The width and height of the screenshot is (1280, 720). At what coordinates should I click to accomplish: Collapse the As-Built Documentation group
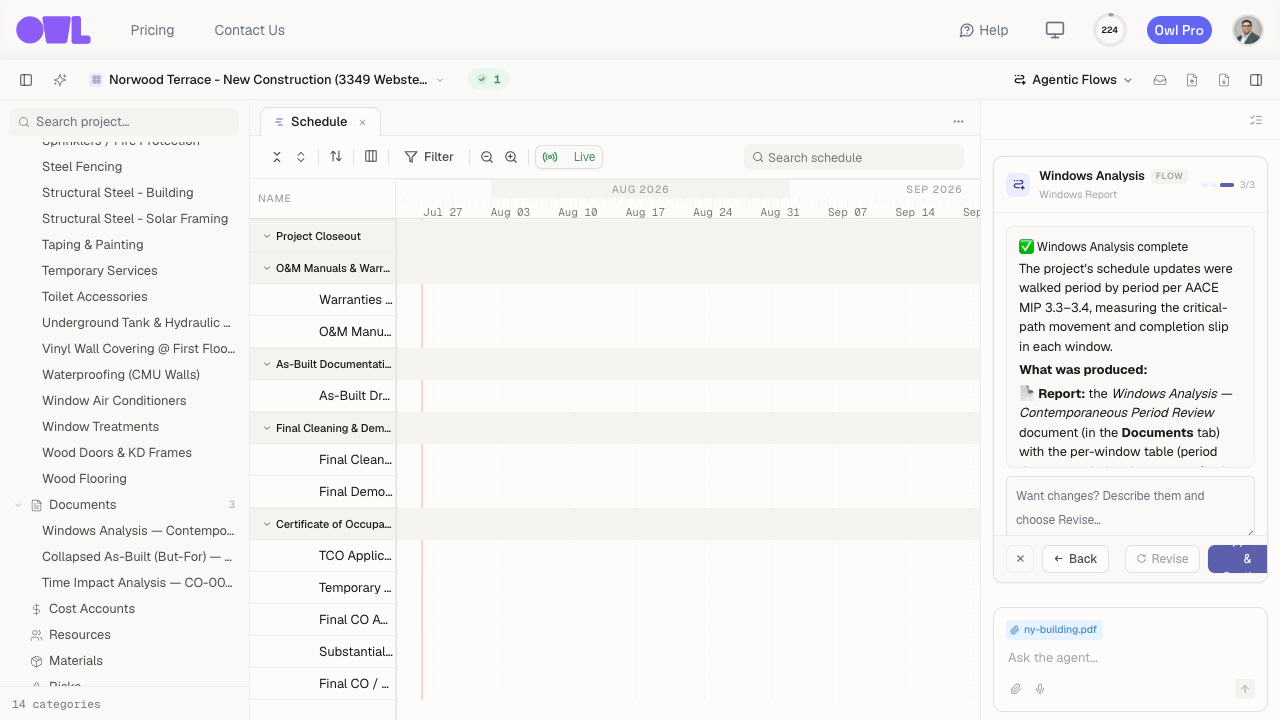pyautogui.click(x=267, y=364)
